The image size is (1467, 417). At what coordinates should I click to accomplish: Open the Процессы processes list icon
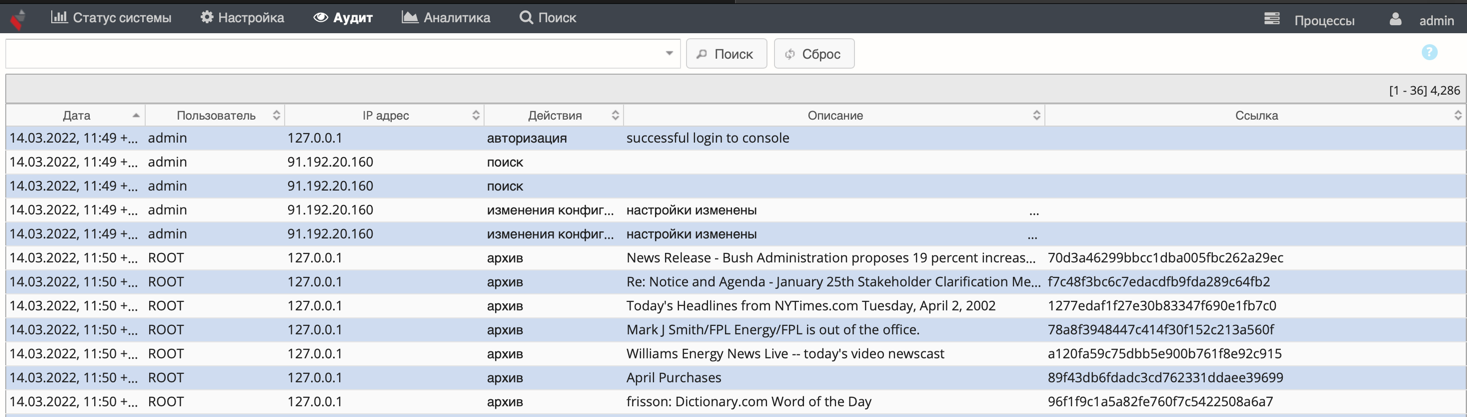point(1272,19)
